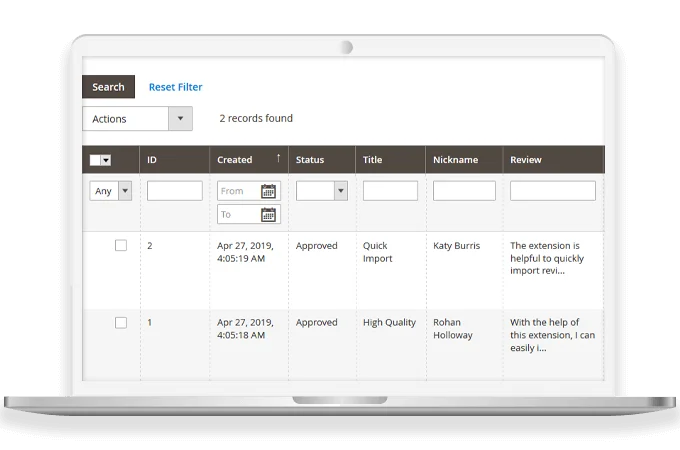Viewport: 680px width, 450px height.
Task: Expand the Actions dropdown
Action: pyautogui.click(x=180, y=119)
